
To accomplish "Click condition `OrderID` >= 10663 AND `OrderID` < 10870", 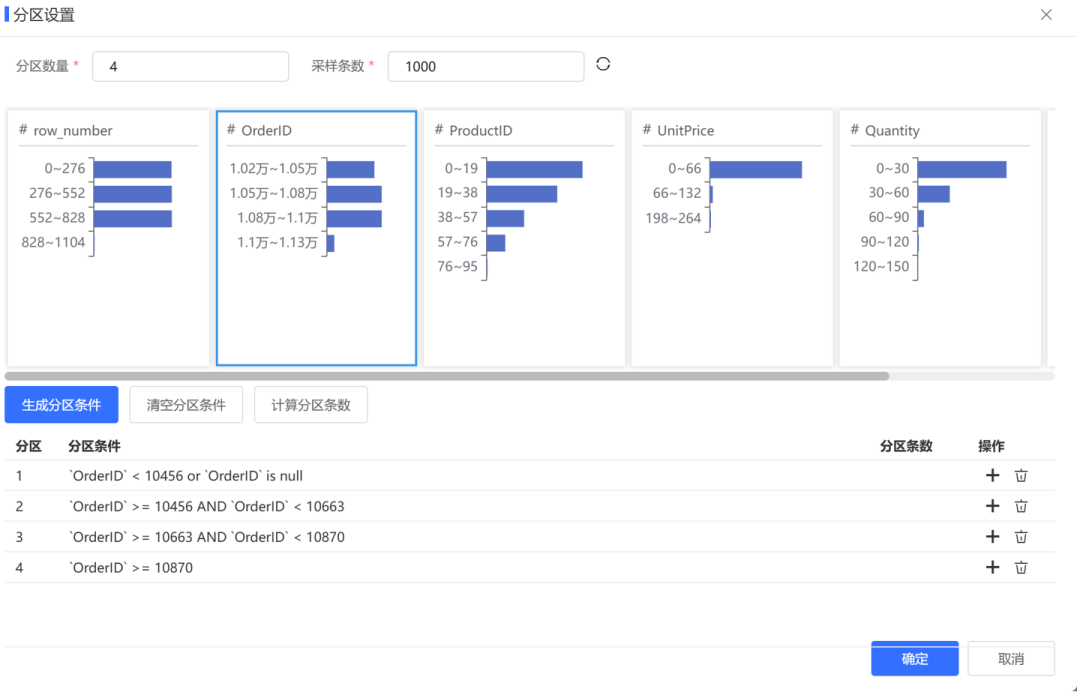I will 207,537.
